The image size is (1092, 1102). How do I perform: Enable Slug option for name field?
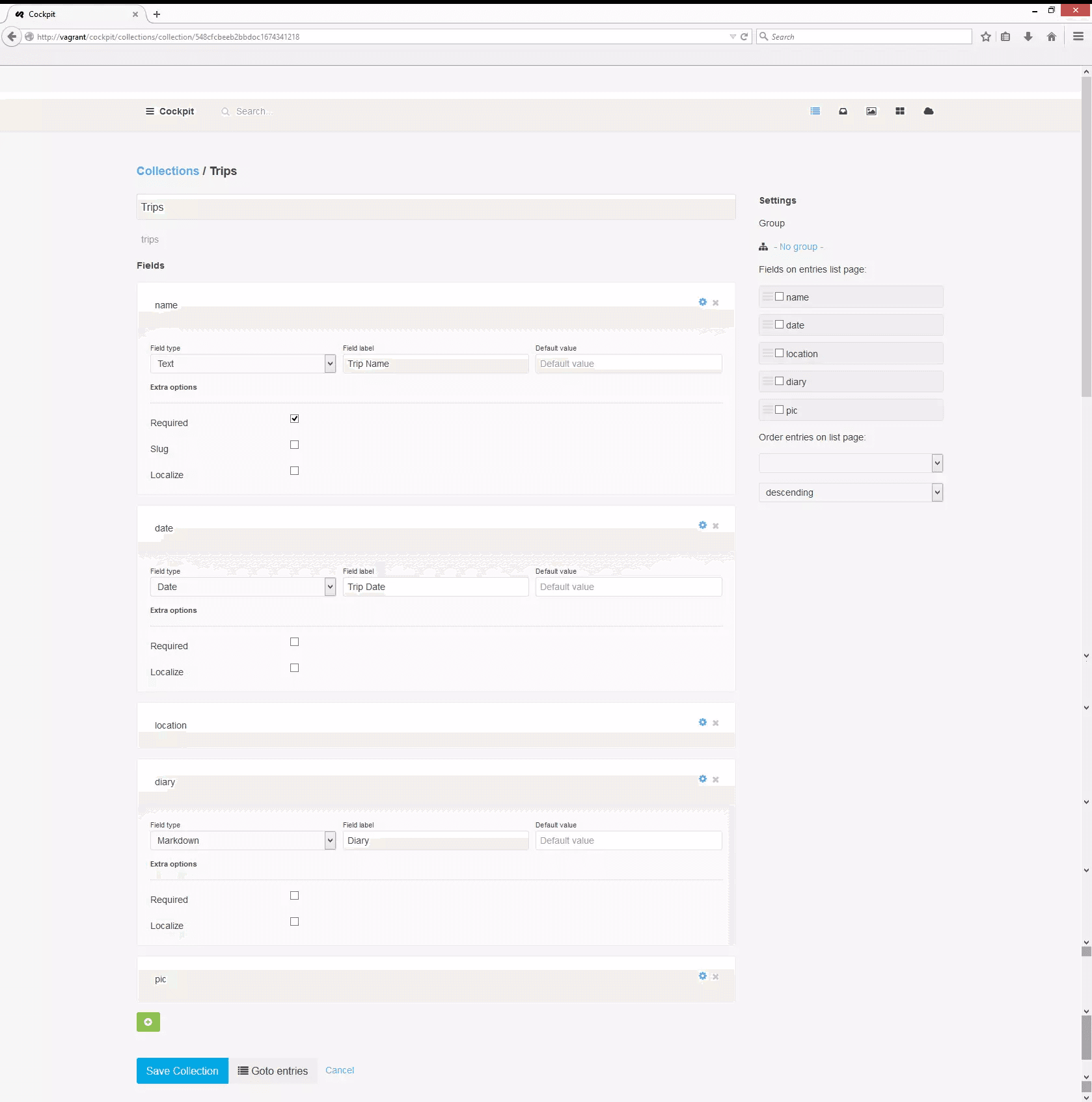[x=294, y=445]
